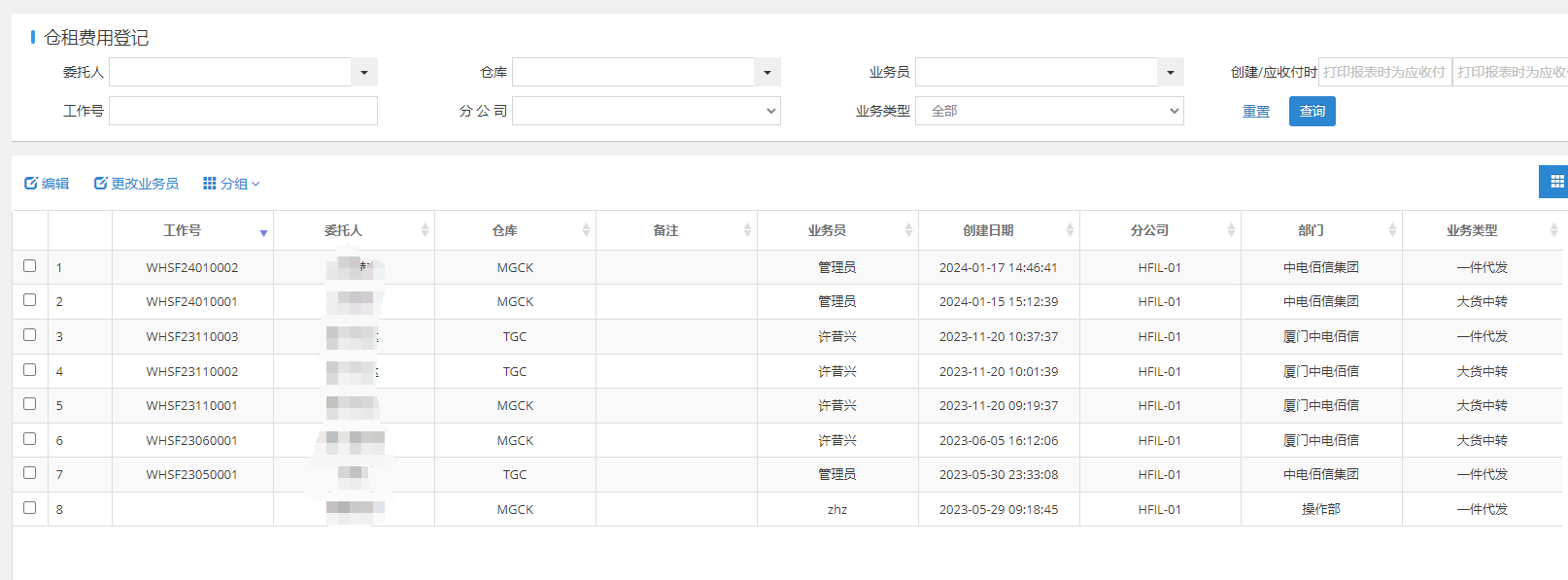Screen dimensions: 1568x580
Task: Click the 更改业务员 icon button
Action: [x=100, y=184]
